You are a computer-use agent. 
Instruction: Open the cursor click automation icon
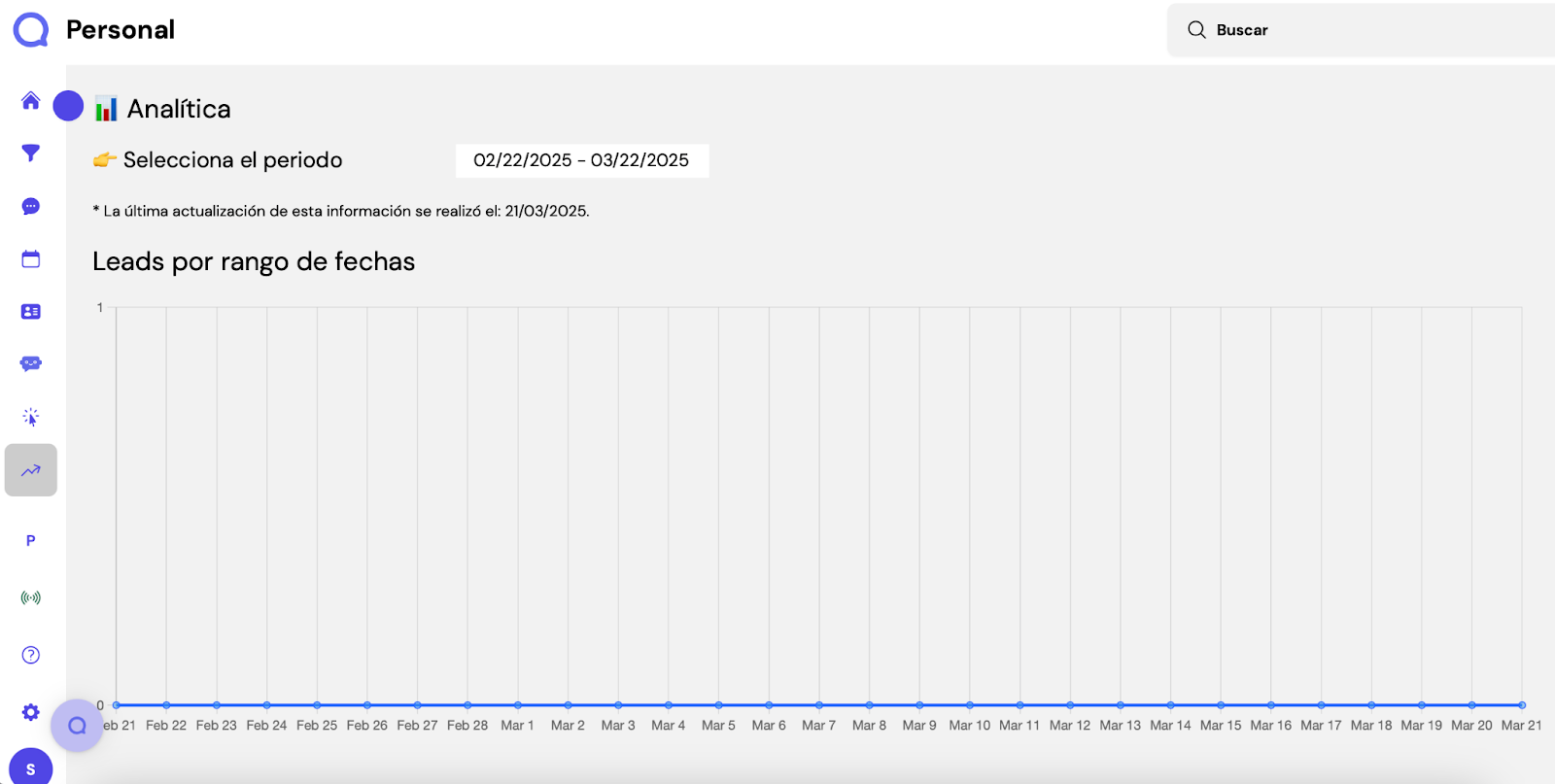[x=31, y=417]
